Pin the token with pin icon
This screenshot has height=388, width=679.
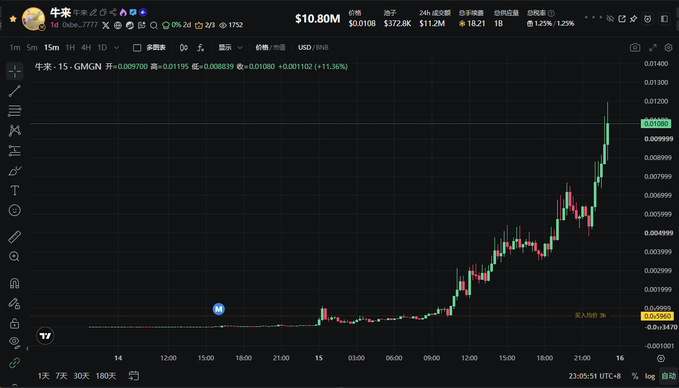point(633,19)
